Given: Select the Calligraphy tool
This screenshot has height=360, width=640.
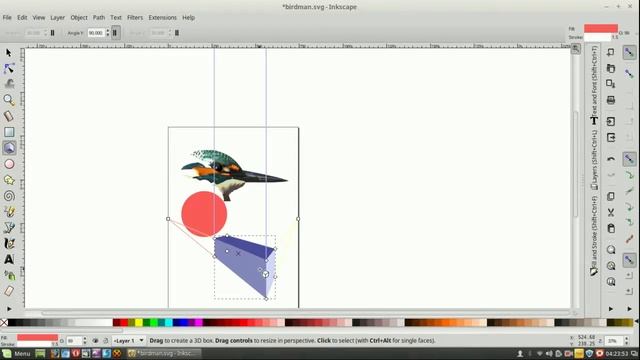Looking at the screenshot, I should 9,243.
